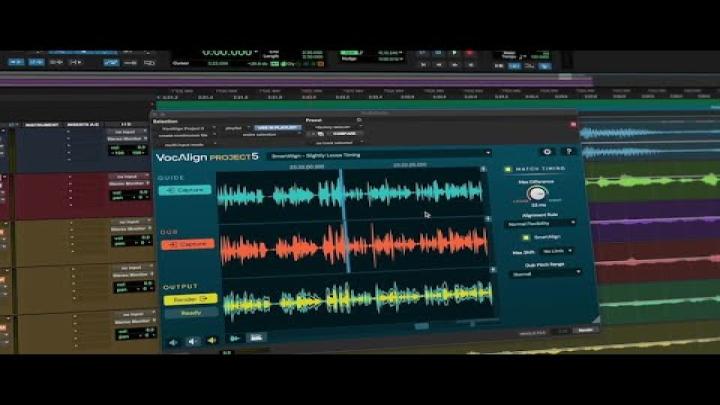Open the Max Shift dropdown

556,251
